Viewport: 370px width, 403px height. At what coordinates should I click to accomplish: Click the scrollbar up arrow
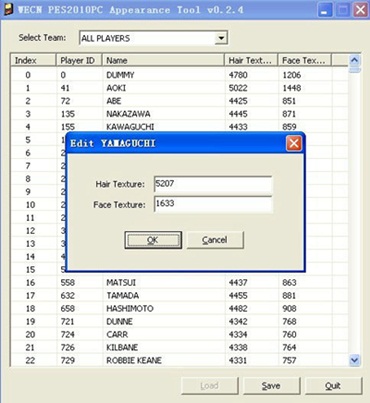[354, 60]
